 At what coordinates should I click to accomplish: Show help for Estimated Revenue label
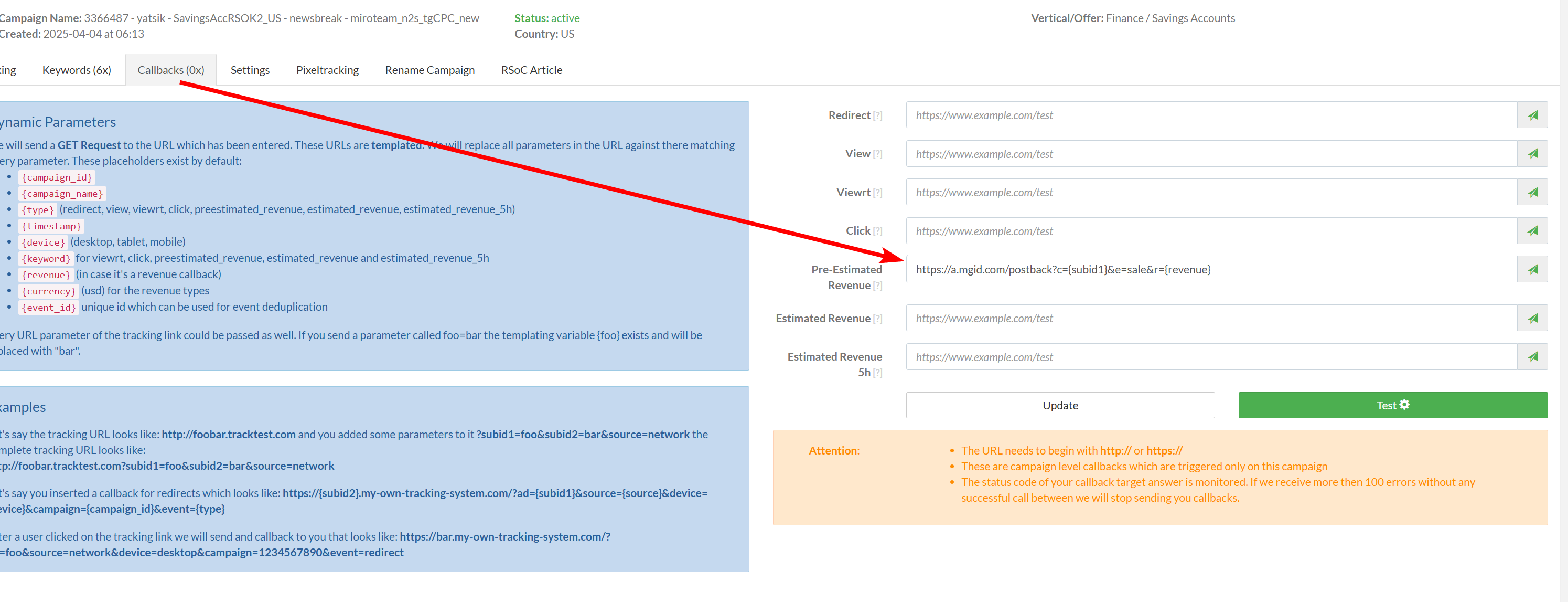click(x=877, y=319)
